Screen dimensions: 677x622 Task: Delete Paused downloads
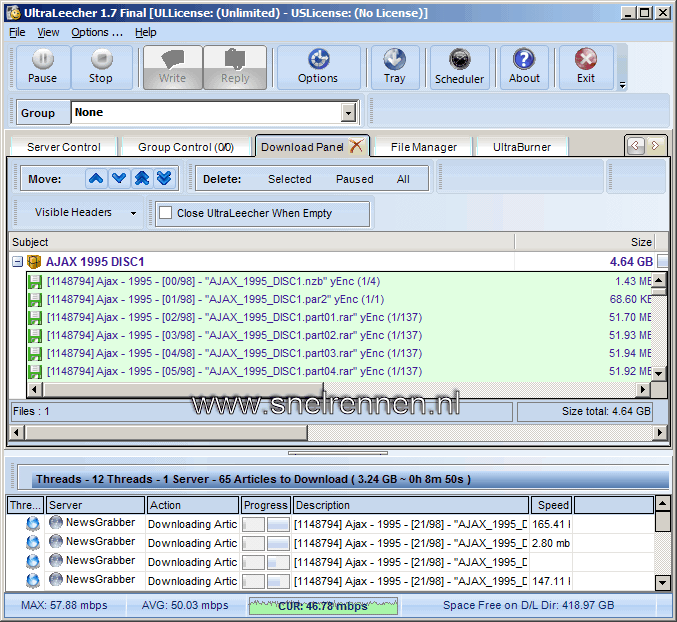[355, 179]
